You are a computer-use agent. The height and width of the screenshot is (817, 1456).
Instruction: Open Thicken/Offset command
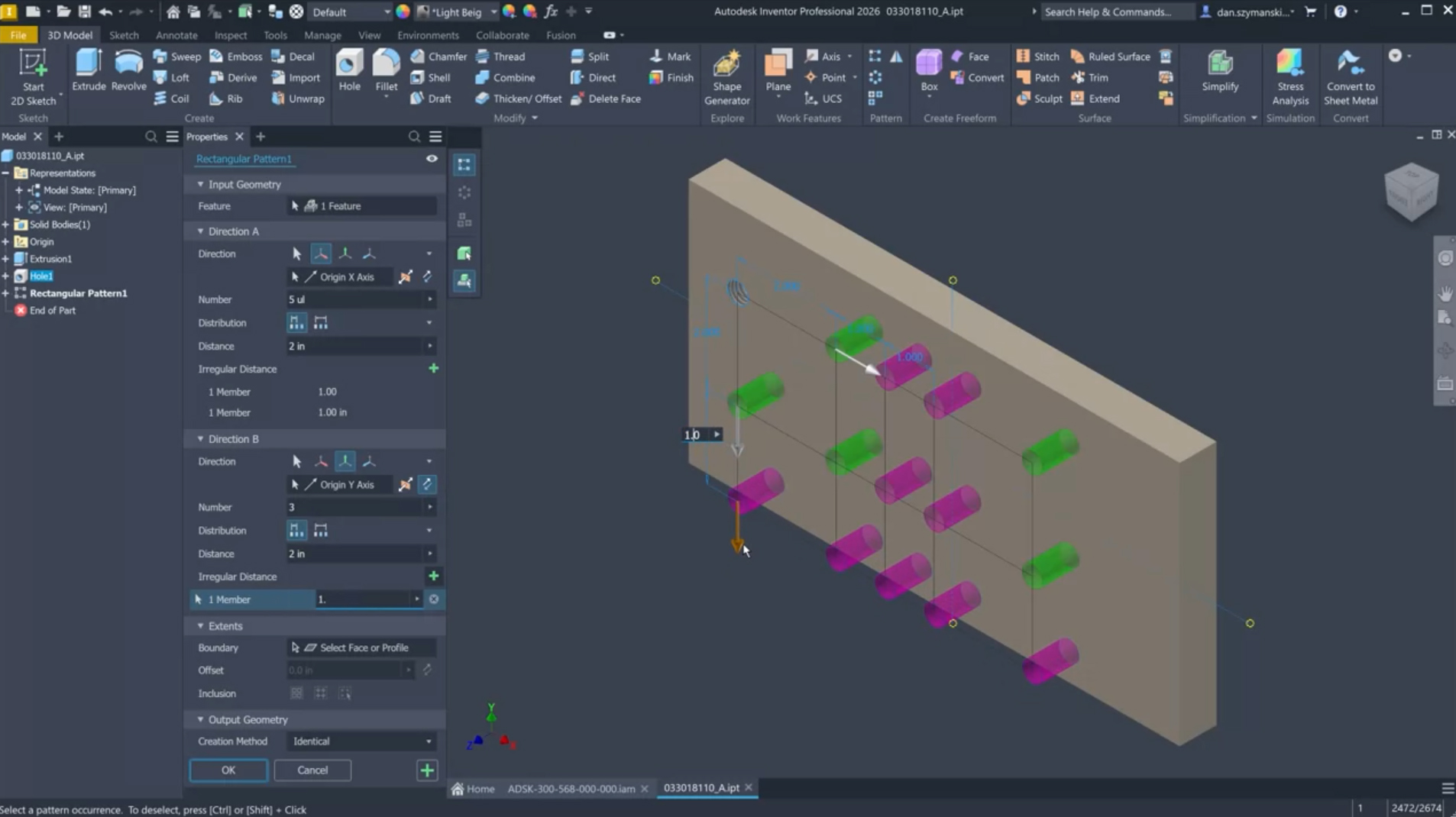click(518, 98)
